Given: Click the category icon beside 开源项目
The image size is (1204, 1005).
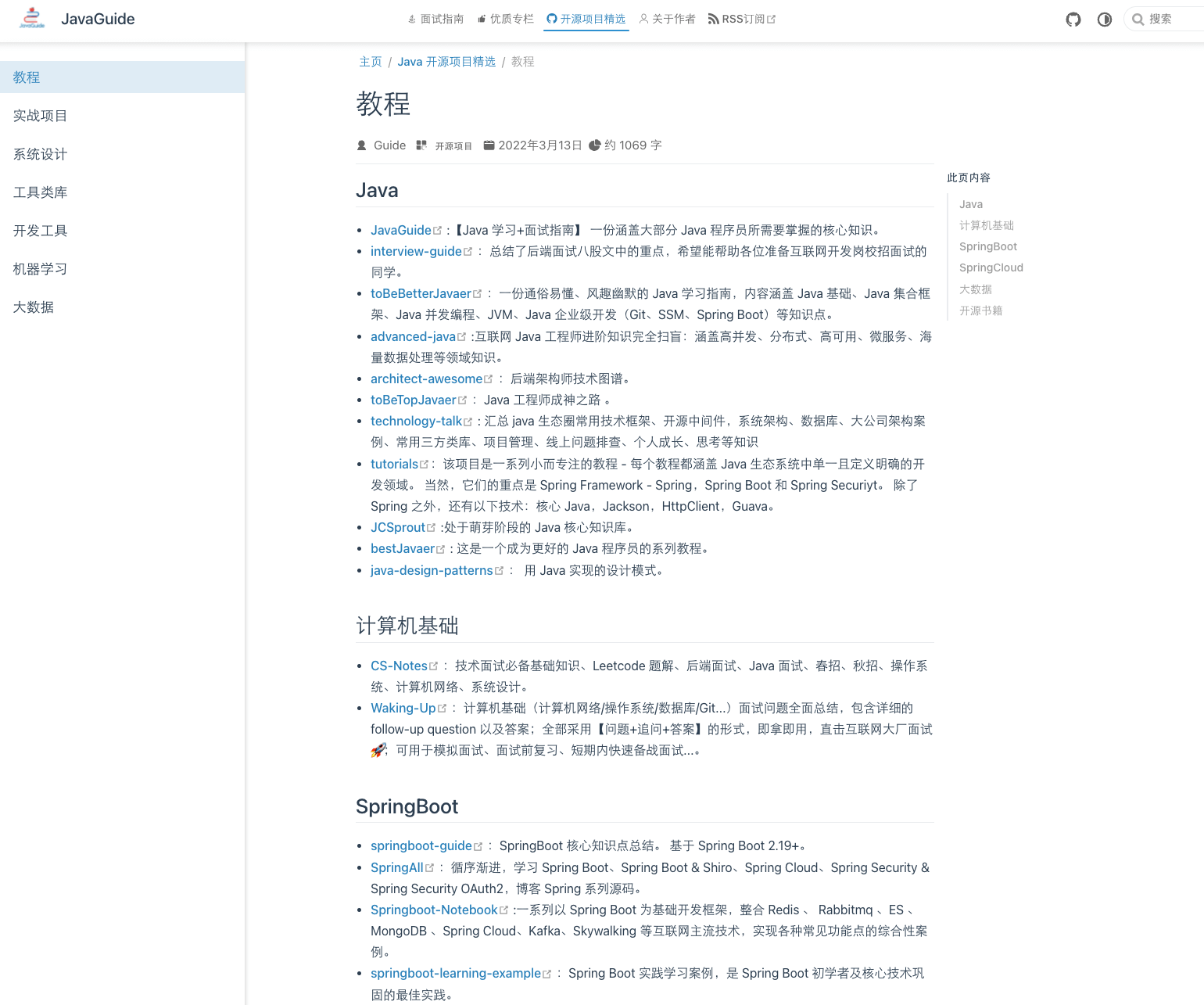Looking at the screenshot, I should [x=421, y=145].
